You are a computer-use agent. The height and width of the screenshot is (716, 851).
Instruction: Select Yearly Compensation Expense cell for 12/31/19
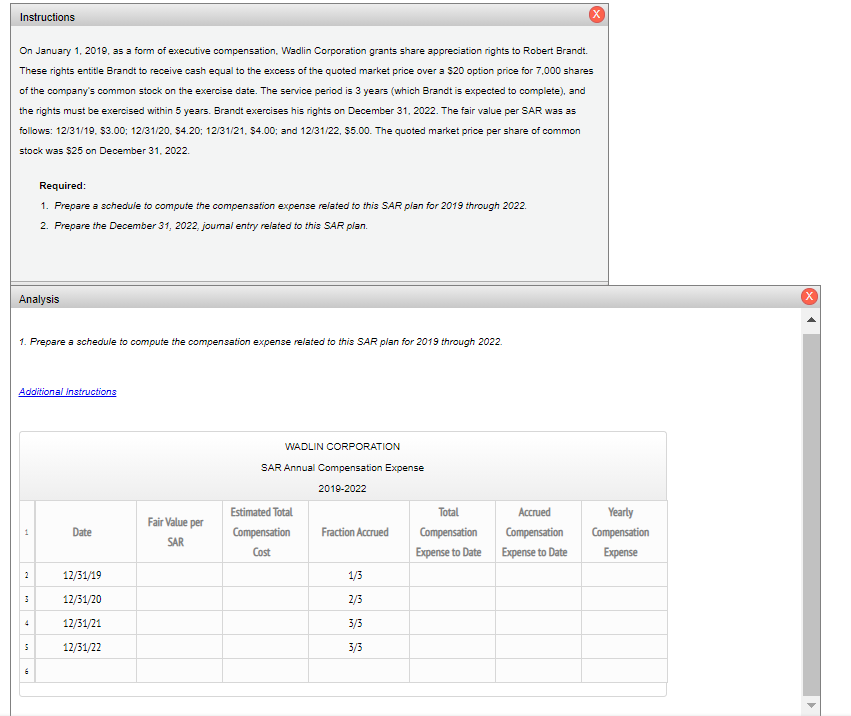624,575
